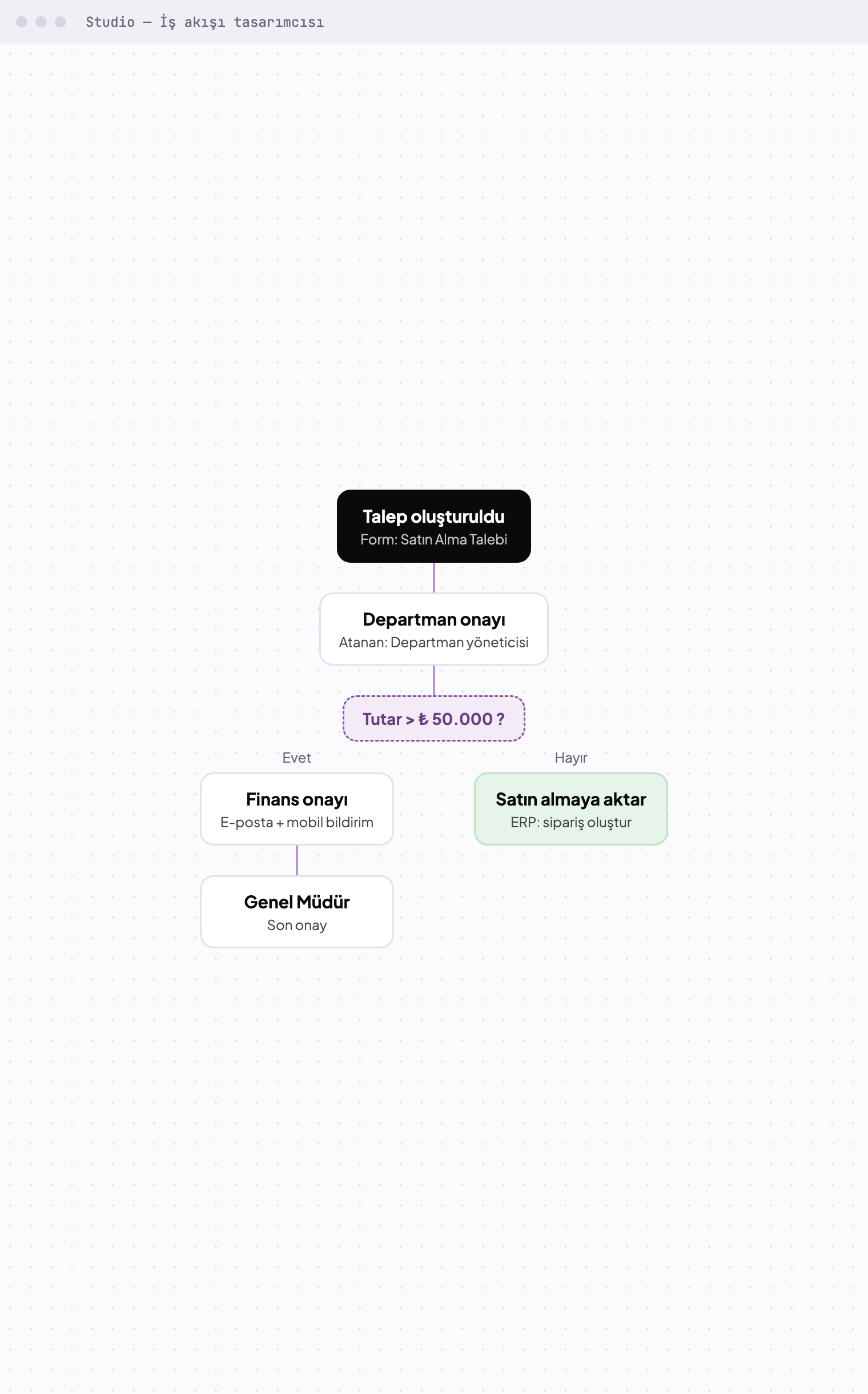Click the 'Son onay' subtitle text
Screen dimensions: 868x1394
point(297,926)
